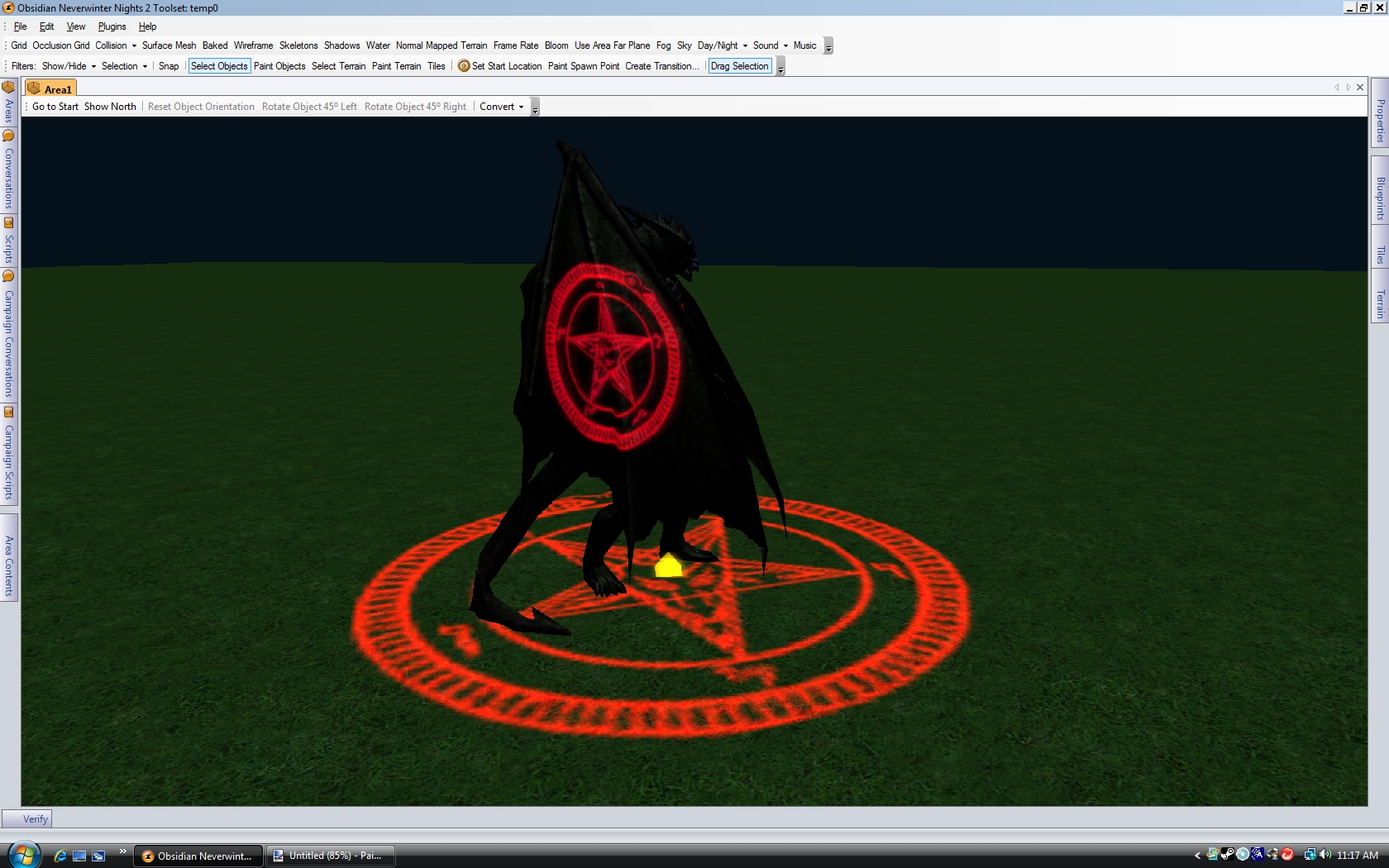Click the Go to Start button
The height and width of the screenshot is (868, 1389).
pos(55,107)
